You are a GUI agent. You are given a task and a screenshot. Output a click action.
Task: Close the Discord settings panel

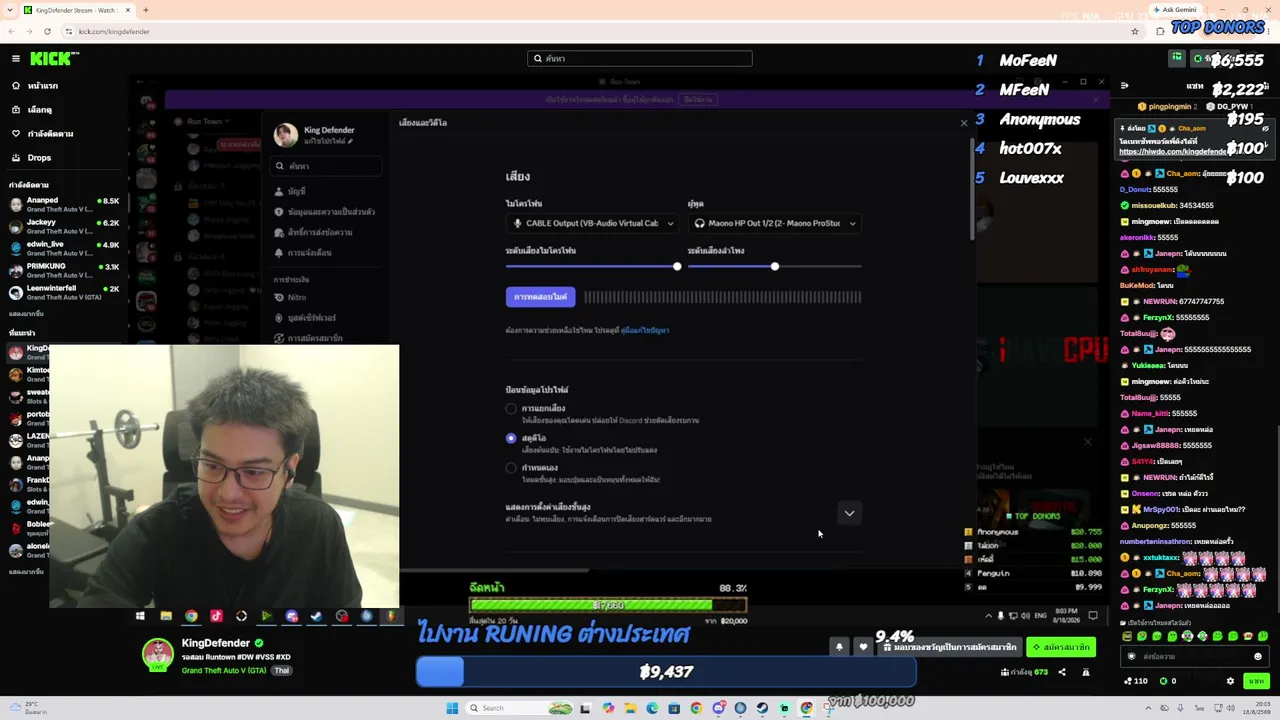[964, 123]
